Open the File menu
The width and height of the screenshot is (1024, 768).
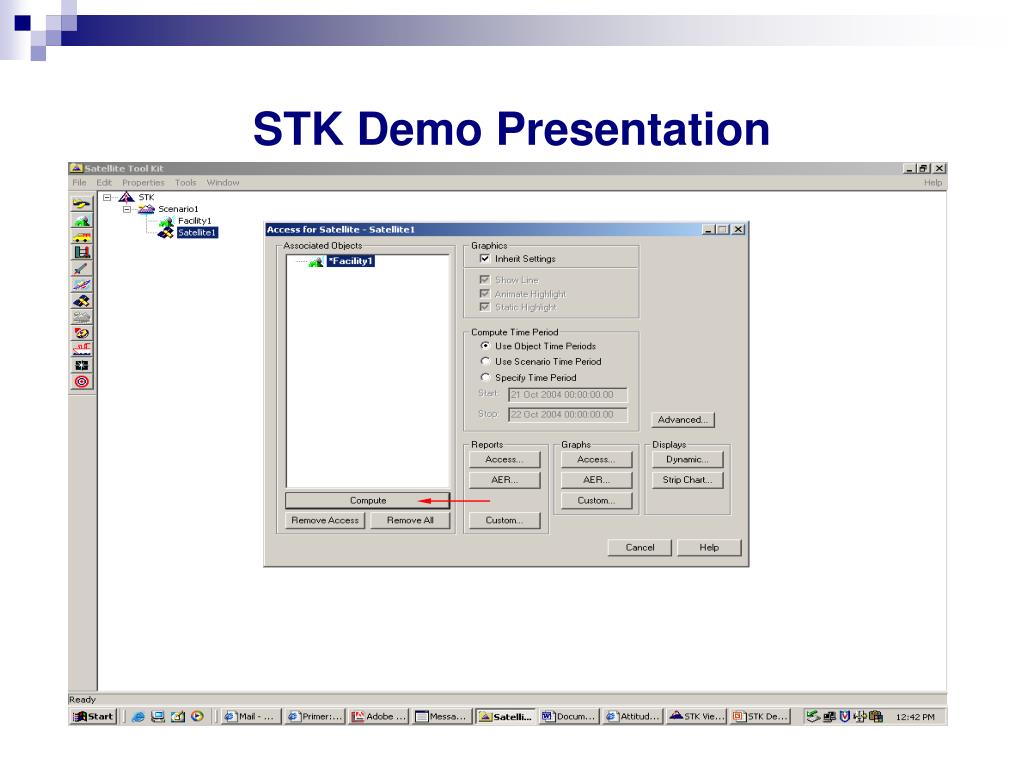pyautogui.click(x=79, y=183)
